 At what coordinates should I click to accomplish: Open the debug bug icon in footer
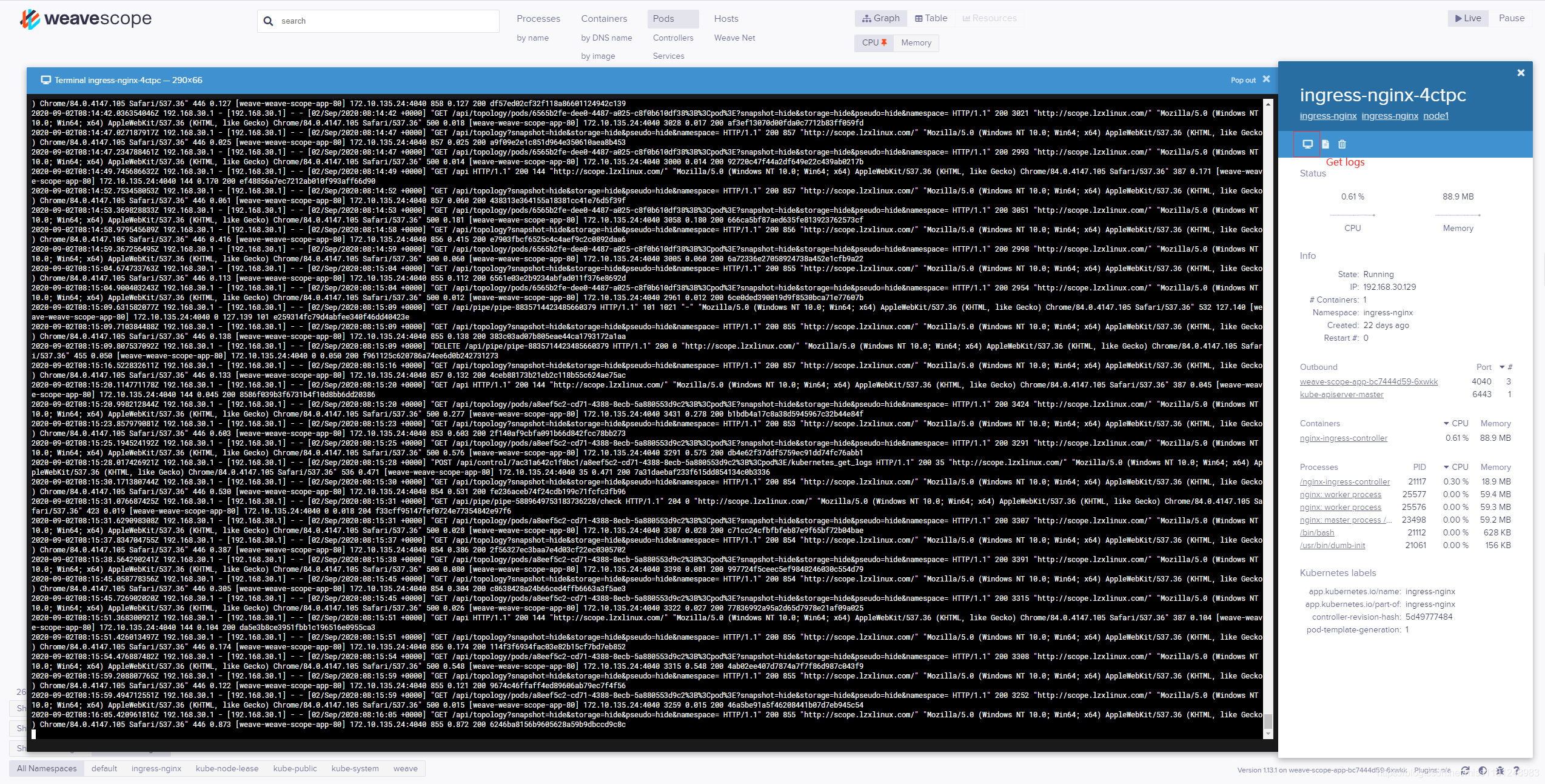pos(1500,770)
